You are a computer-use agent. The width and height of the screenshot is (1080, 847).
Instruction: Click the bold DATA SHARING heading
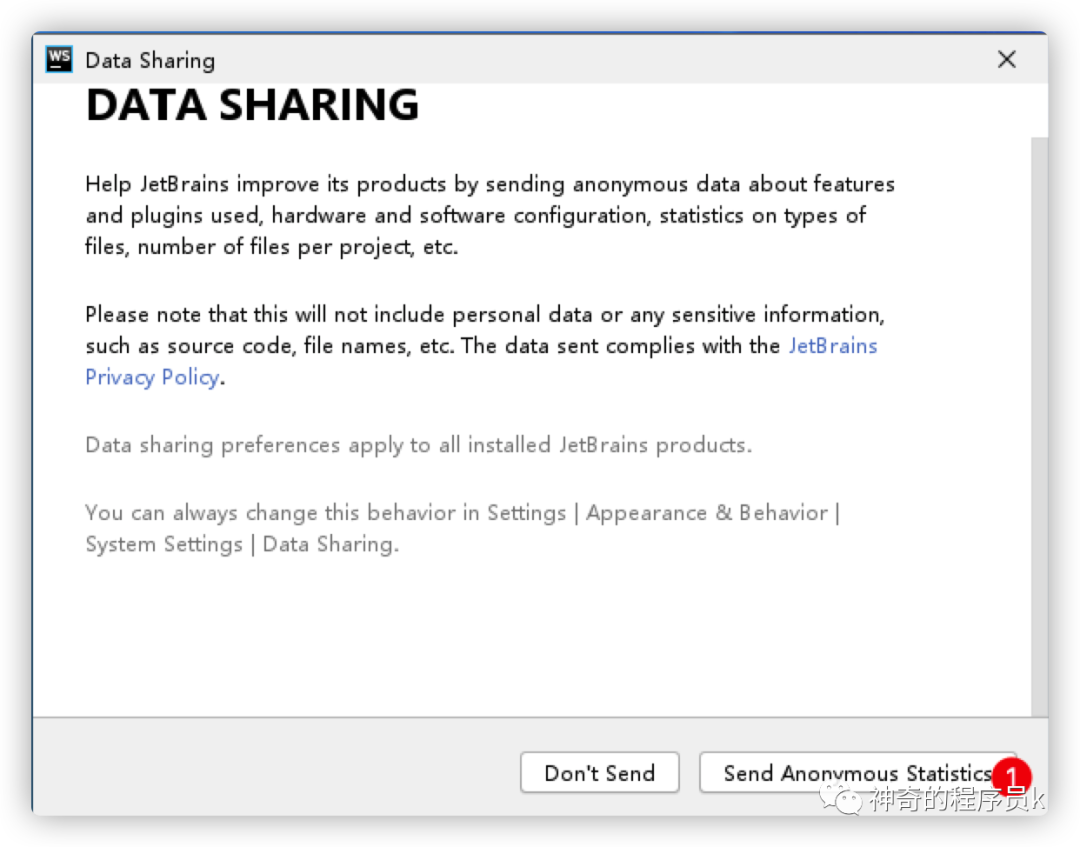pos(252,106)
